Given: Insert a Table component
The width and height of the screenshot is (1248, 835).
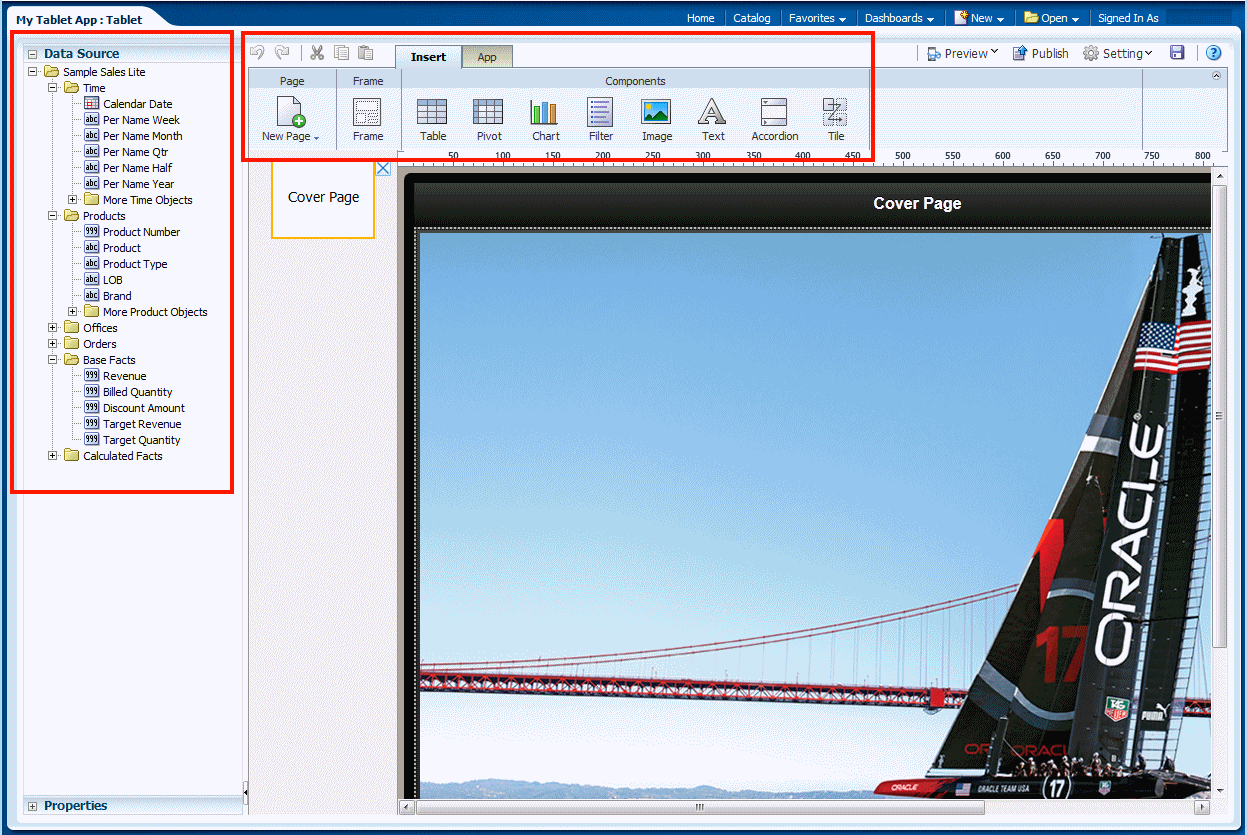Looking at the screenshot, I should pyautogui.click(x=432, y=120).
